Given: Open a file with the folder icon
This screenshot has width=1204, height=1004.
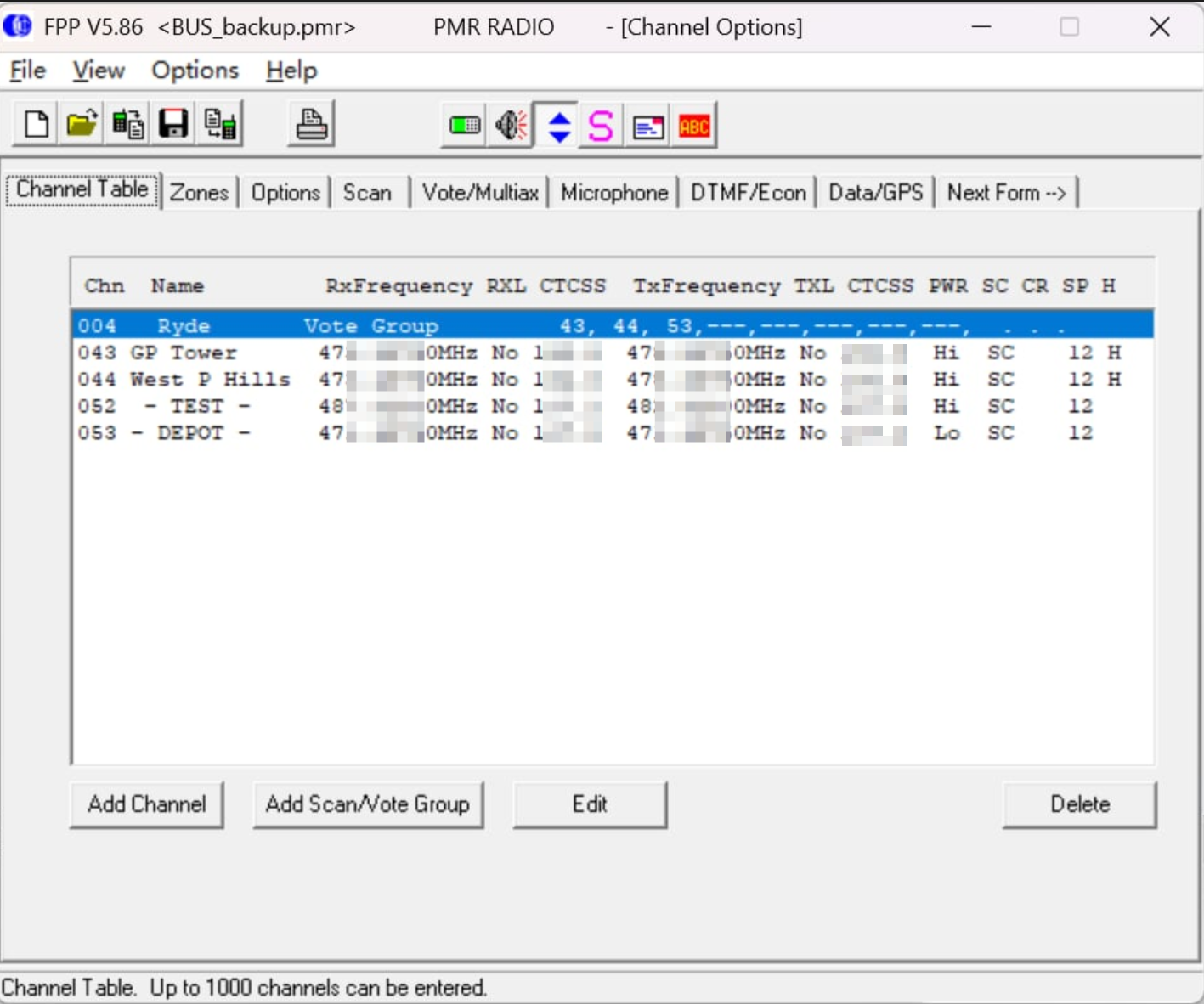Looking at the screenshot, I should (x=82, y=125).
